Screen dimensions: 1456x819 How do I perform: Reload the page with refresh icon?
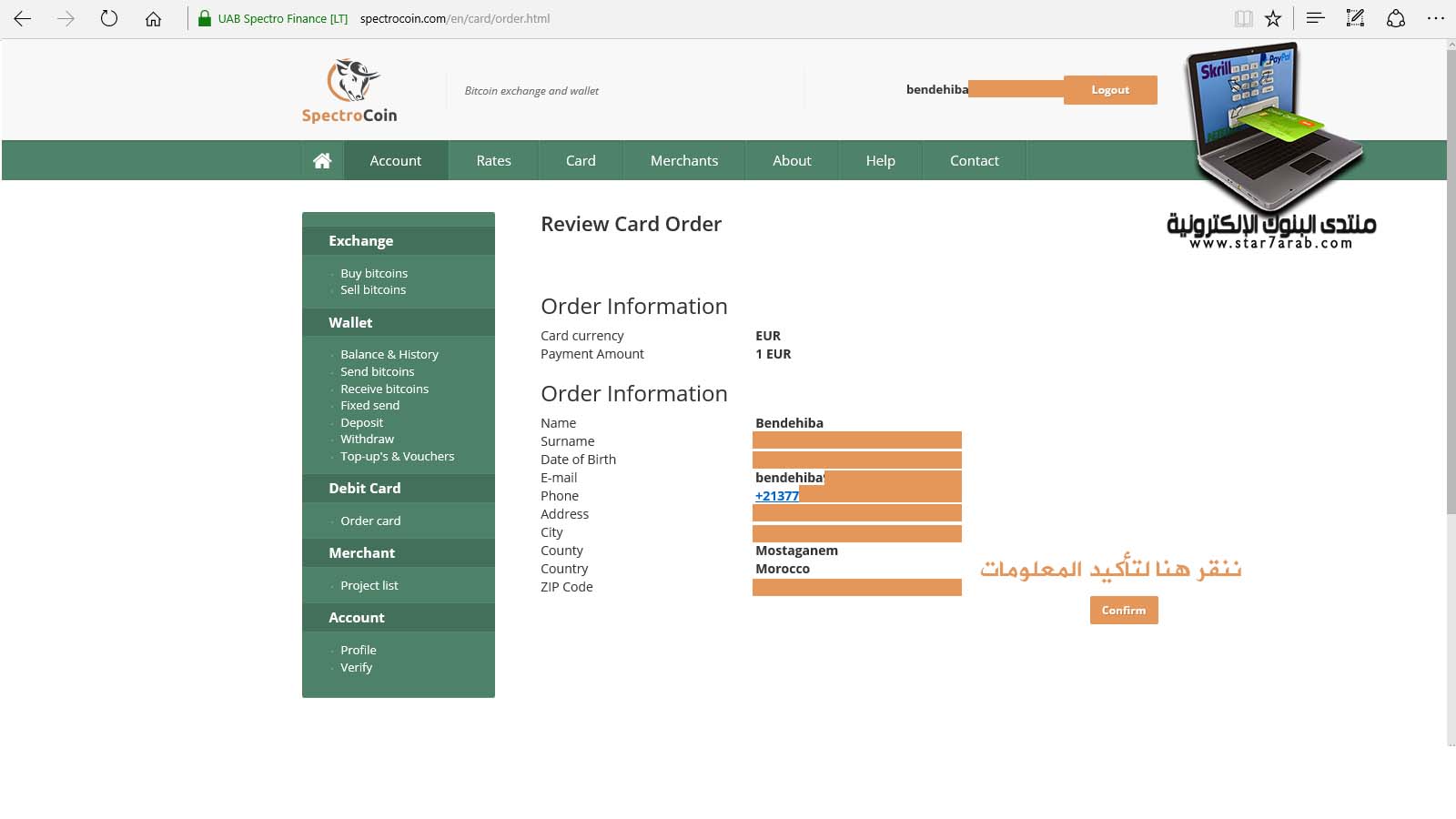tap(109, 18)
